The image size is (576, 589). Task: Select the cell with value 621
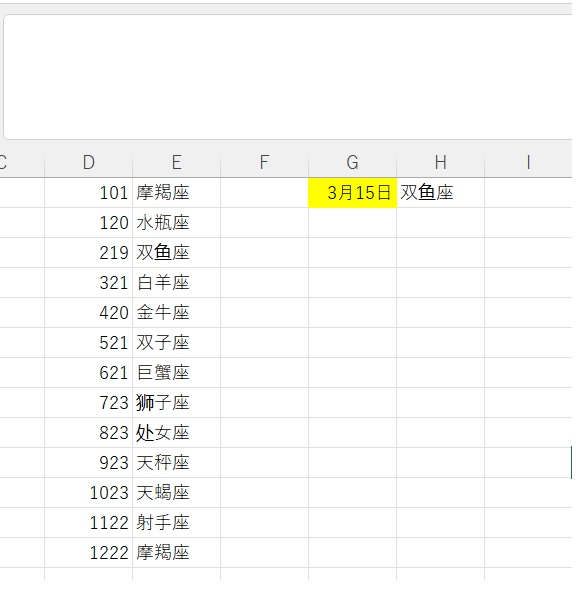[x=89, y=373]
